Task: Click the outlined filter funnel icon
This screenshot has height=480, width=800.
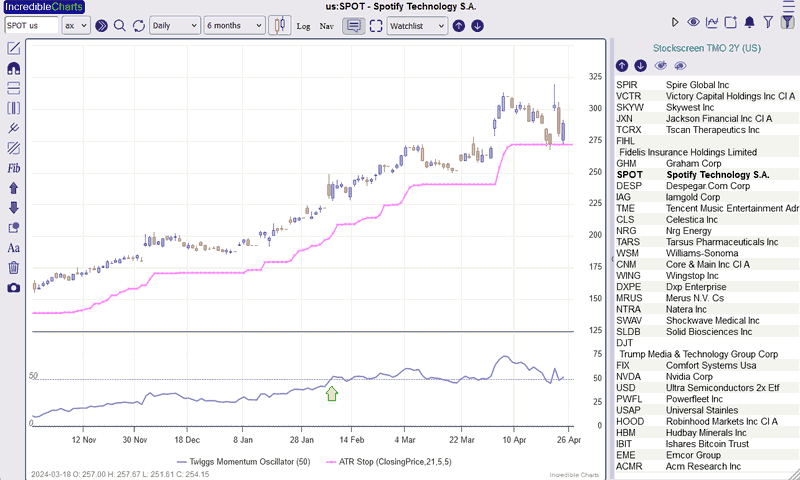Action: (768, 22)
